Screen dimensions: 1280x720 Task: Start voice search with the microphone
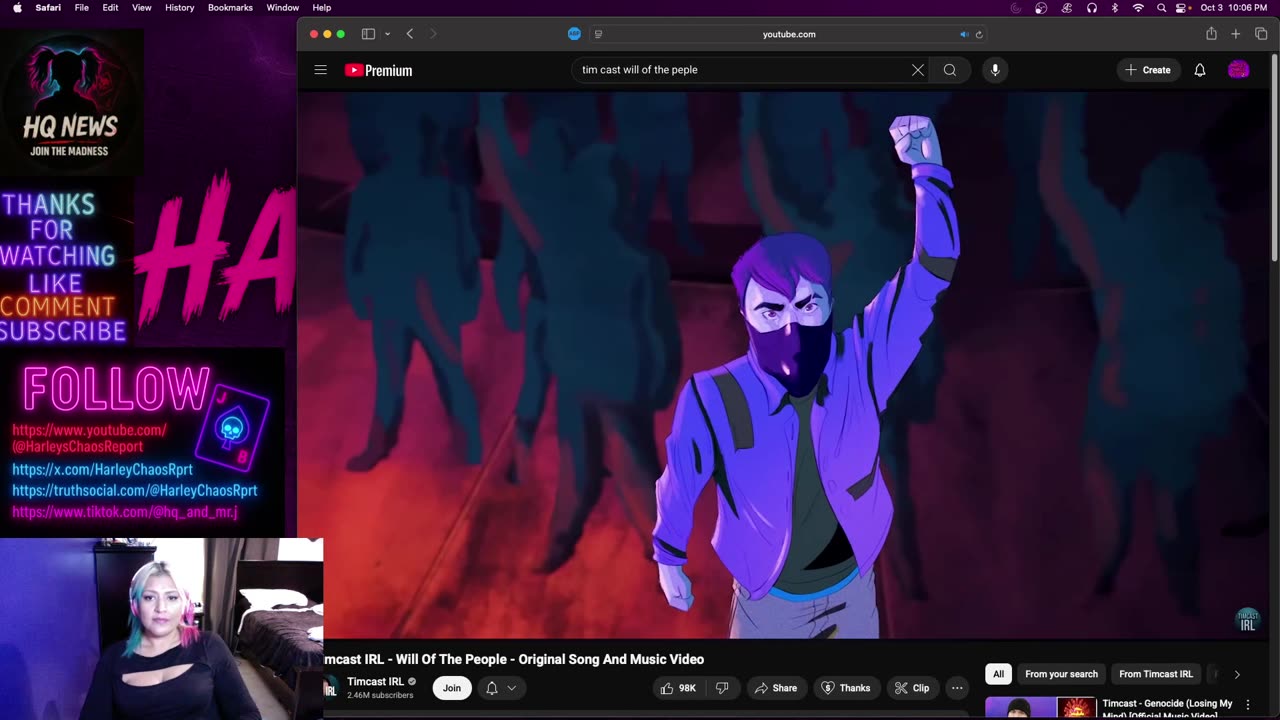995,70
